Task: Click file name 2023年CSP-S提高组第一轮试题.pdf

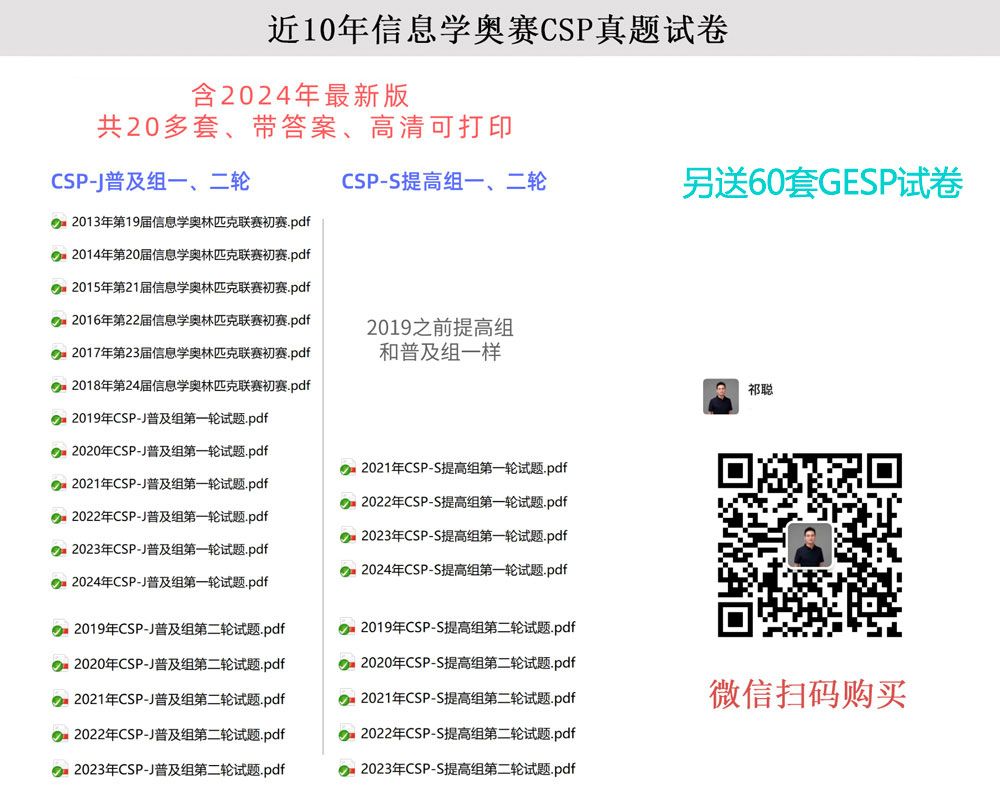Action: (x=464, y=536)
